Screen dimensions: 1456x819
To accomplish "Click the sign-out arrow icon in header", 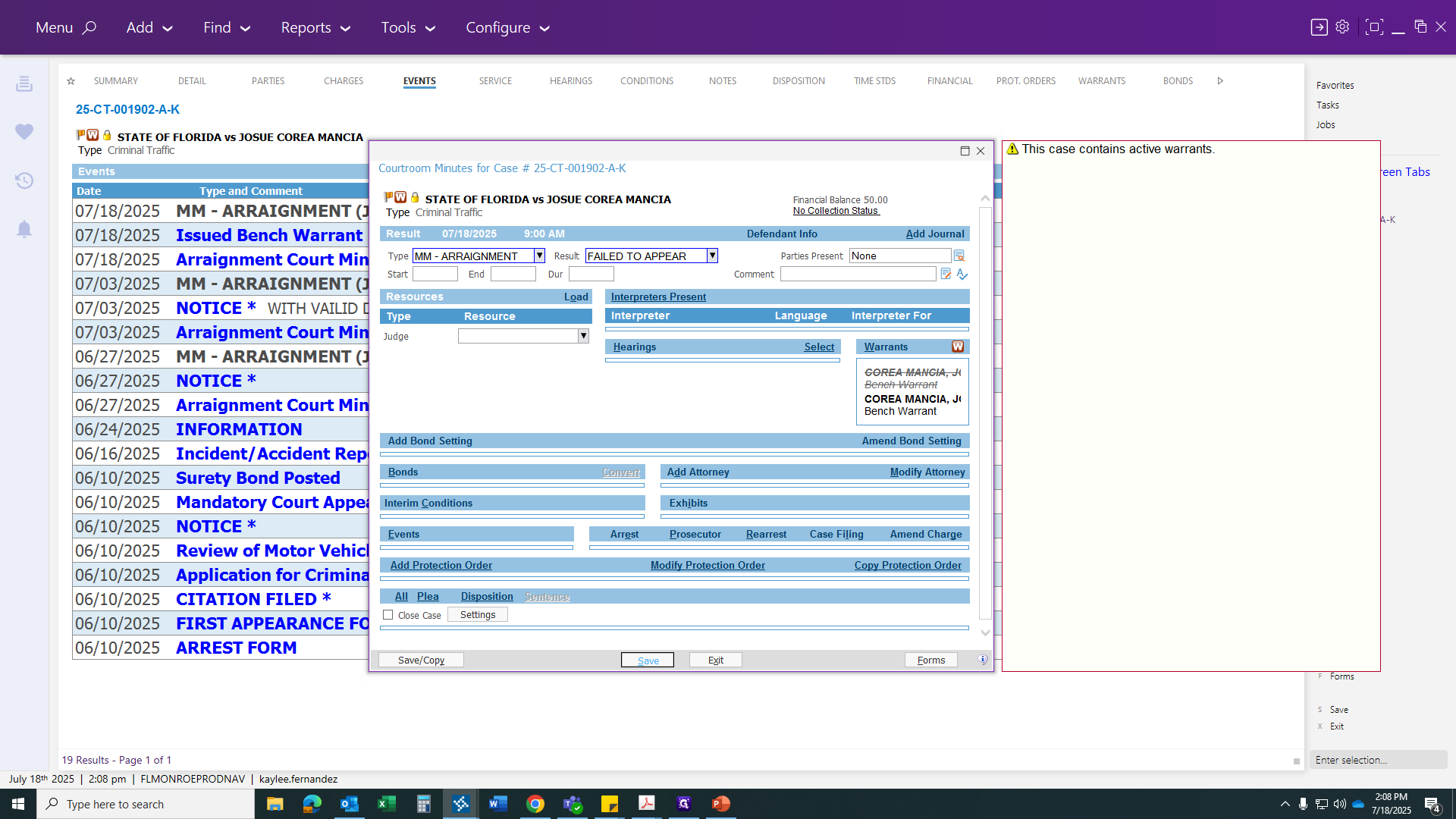I will click(1319, 27).
